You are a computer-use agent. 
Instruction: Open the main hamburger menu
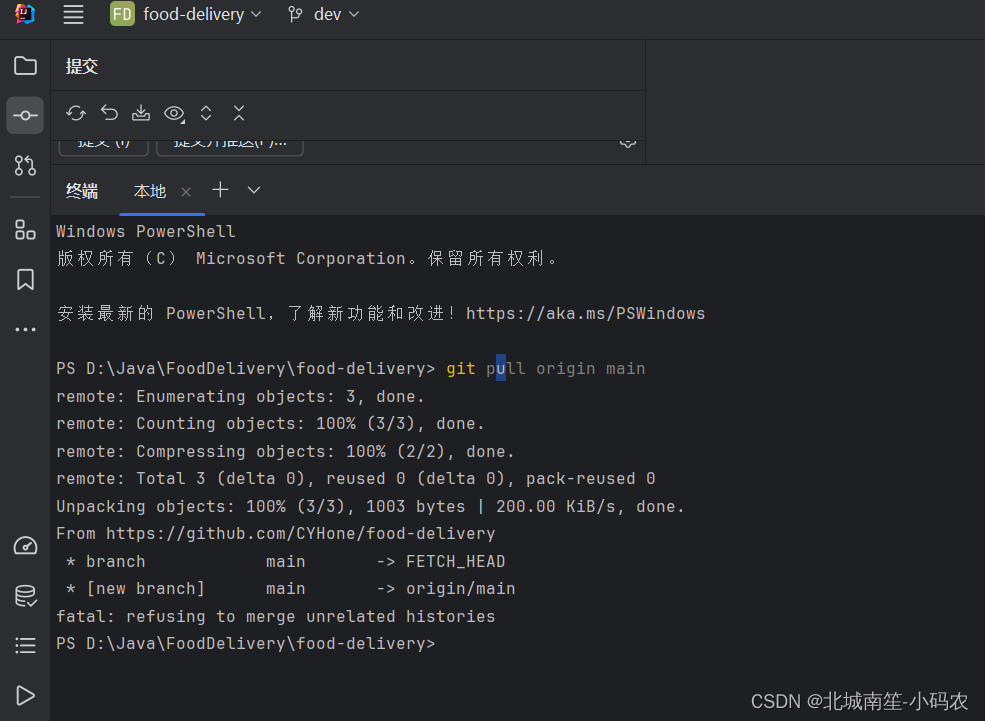click(x=73, y=14)
